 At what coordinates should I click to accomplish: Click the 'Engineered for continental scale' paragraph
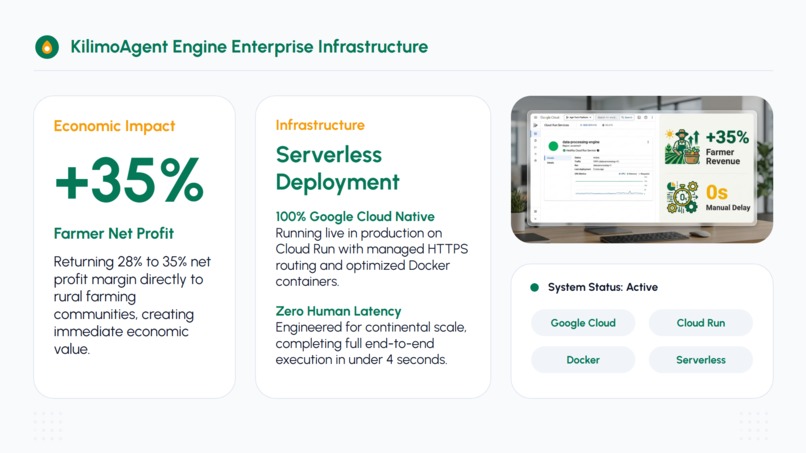(371, 343)
